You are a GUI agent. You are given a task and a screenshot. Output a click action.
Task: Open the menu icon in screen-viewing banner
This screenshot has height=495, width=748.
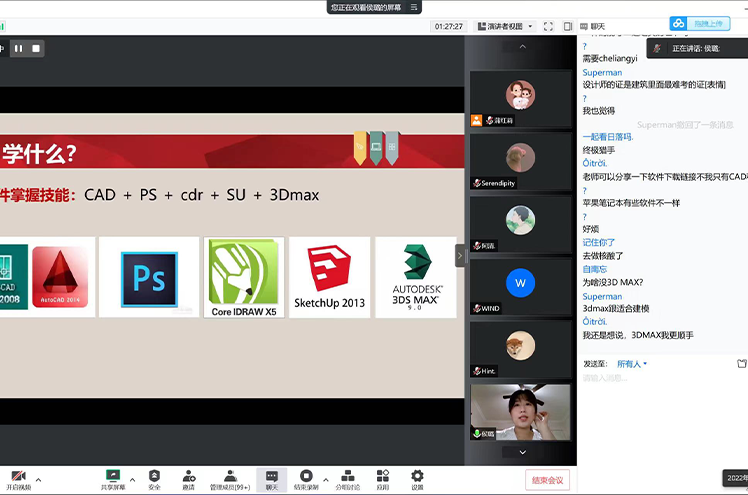pyautogui.click(x=414, y=7)
